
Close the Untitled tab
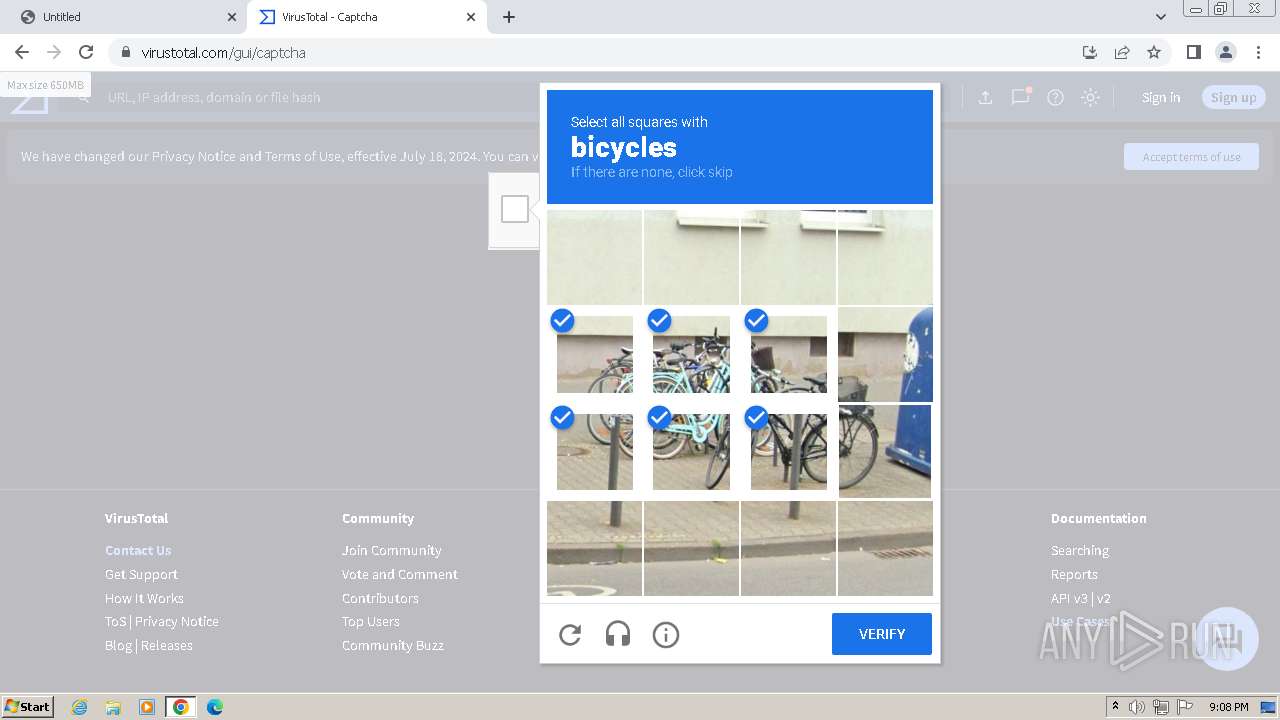click(232, 17)
